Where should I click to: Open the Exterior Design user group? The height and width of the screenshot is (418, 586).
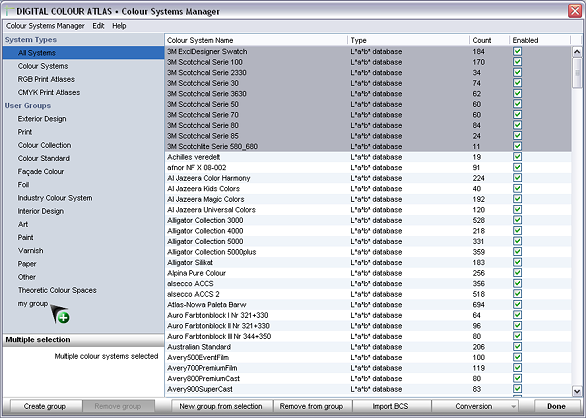click(42, 119)
